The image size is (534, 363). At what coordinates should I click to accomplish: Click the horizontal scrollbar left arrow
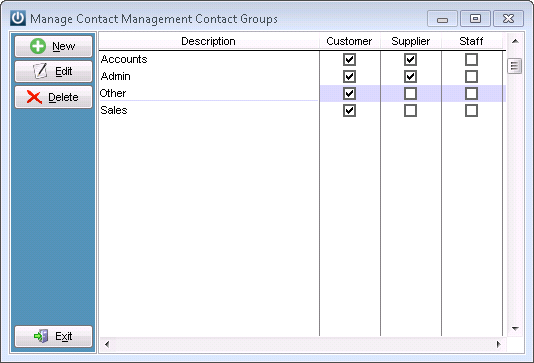pyautogui.click(x=107, y=344)
